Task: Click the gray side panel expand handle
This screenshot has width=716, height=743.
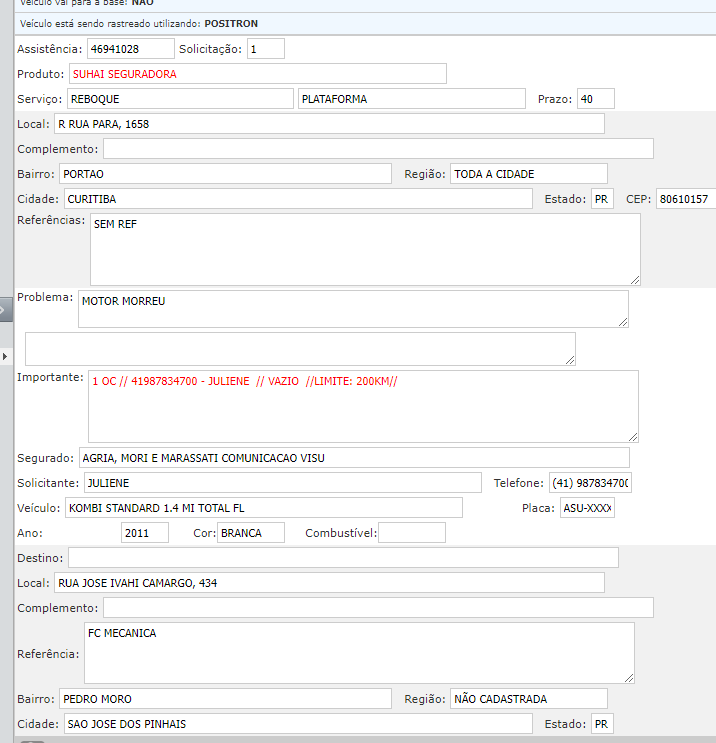Action: coord(5,311)
